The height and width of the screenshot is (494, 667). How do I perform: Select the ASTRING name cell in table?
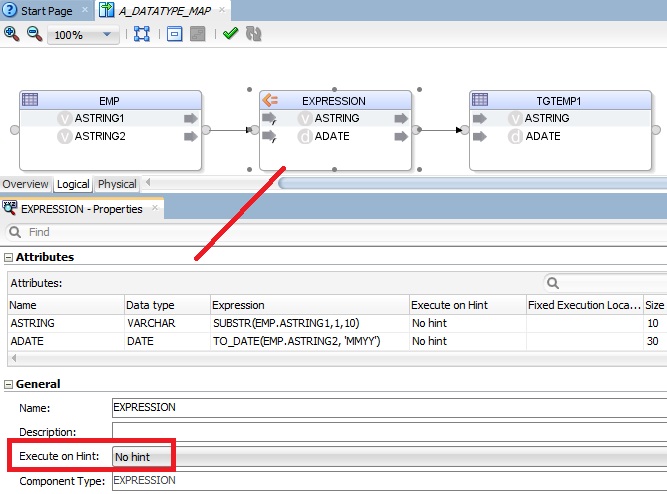(66, 323)
